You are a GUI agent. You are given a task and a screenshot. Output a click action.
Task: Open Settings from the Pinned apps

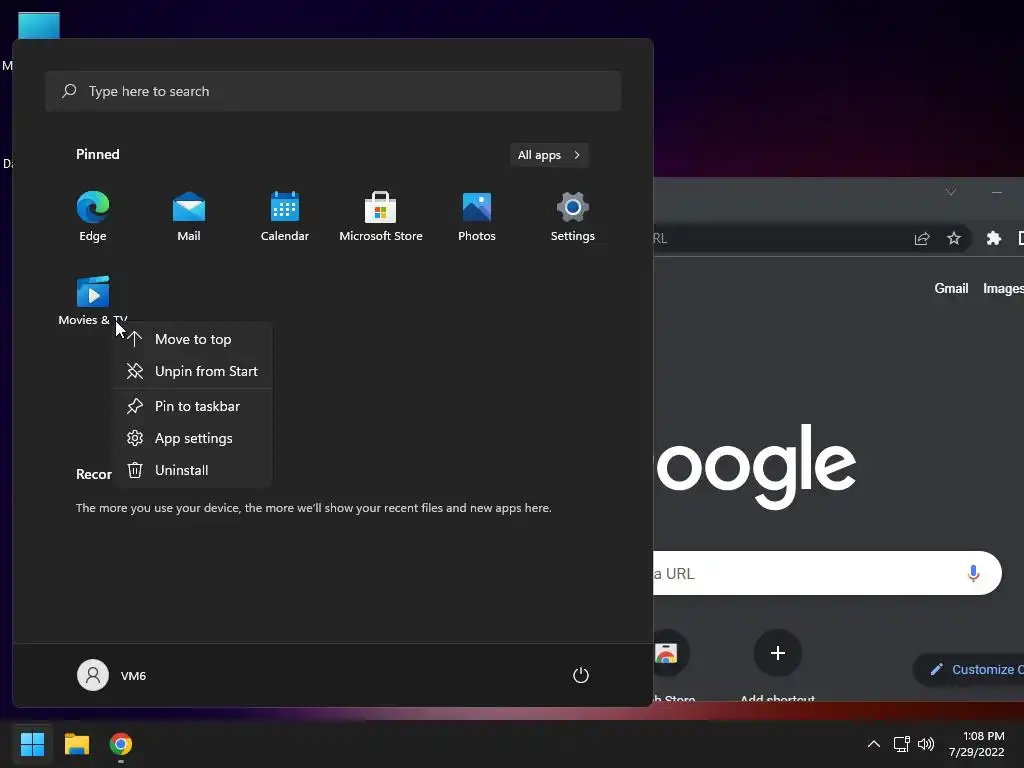click(x=573, y=217)
